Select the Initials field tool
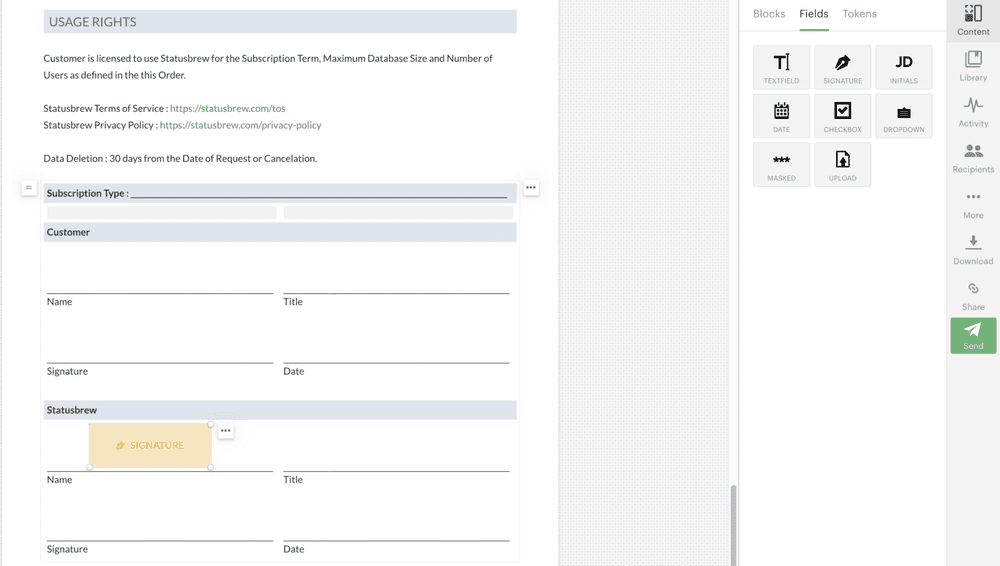 click(903, 67)
